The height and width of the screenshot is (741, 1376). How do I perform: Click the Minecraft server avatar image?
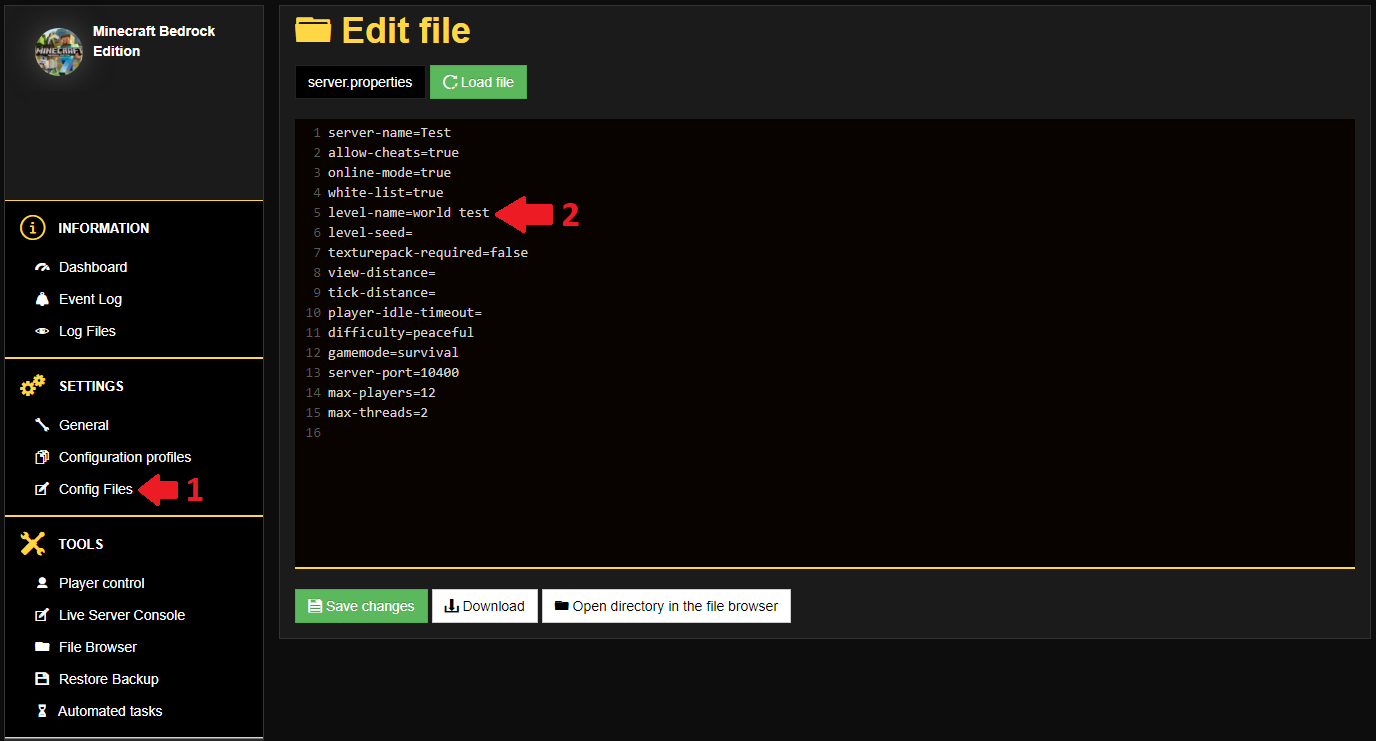click(59, 52)
